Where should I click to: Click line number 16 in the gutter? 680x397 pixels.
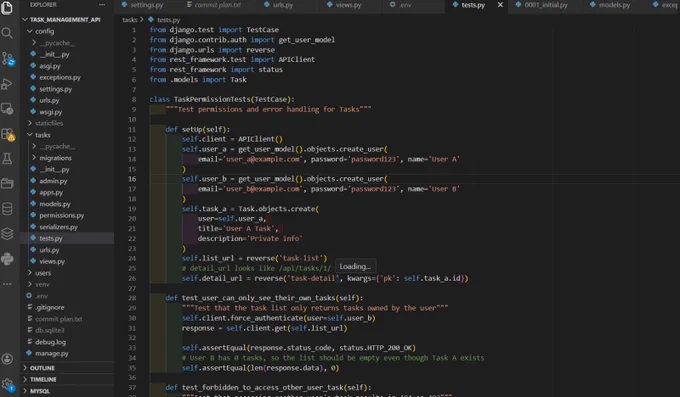click(132, 179)
